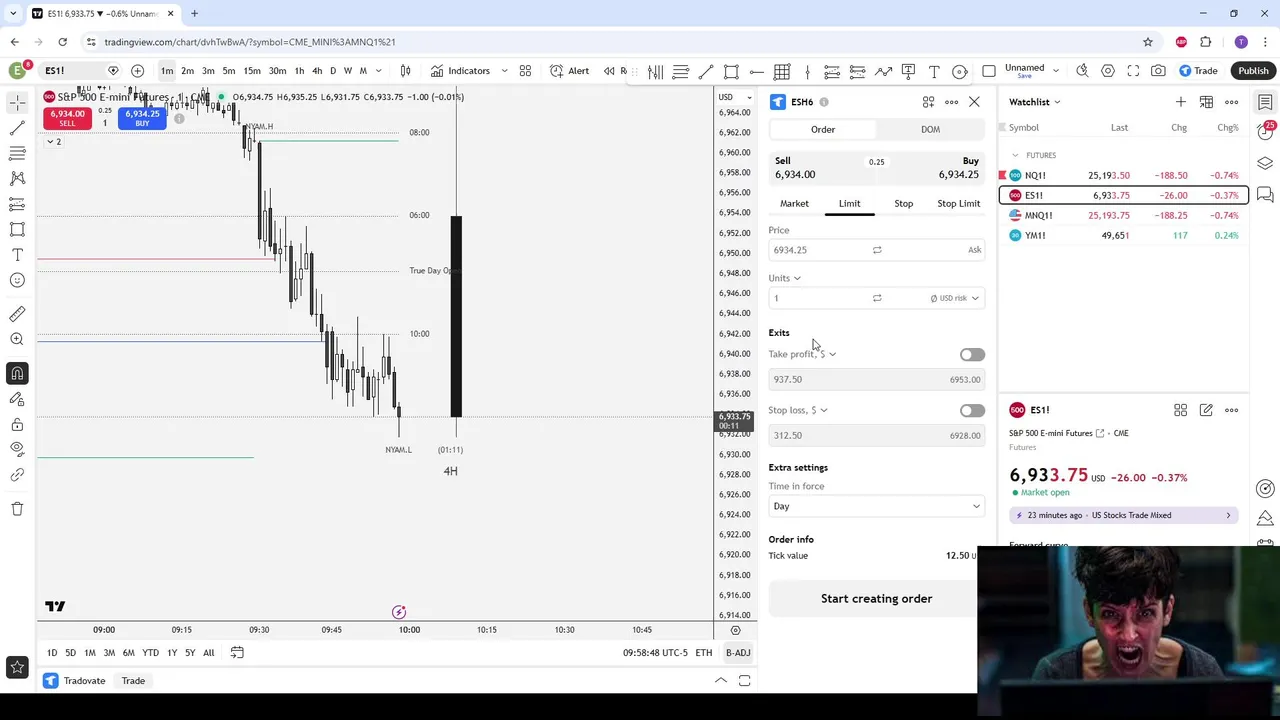Select the YM1! row in the watchlist
Screen dimensions: 1280x720
pos(1124,236)
